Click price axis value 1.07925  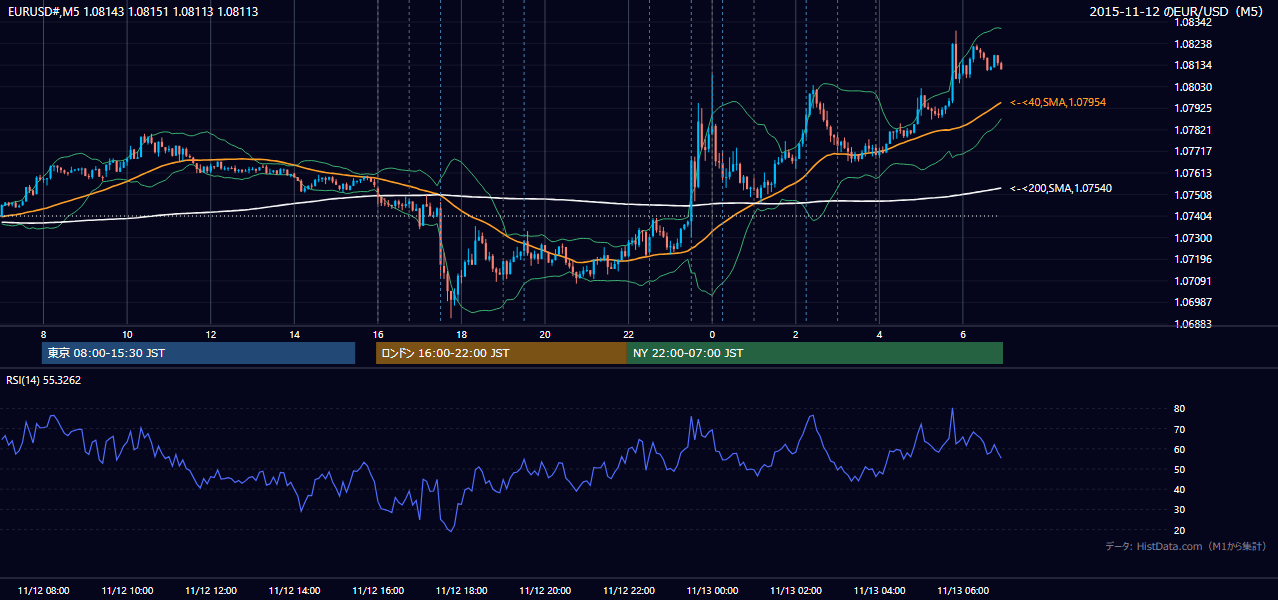click(x=1194, y=108)
